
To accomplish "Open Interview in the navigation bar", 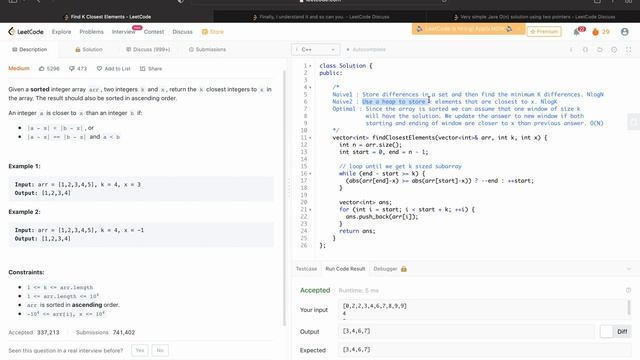I will coord(123,31).
